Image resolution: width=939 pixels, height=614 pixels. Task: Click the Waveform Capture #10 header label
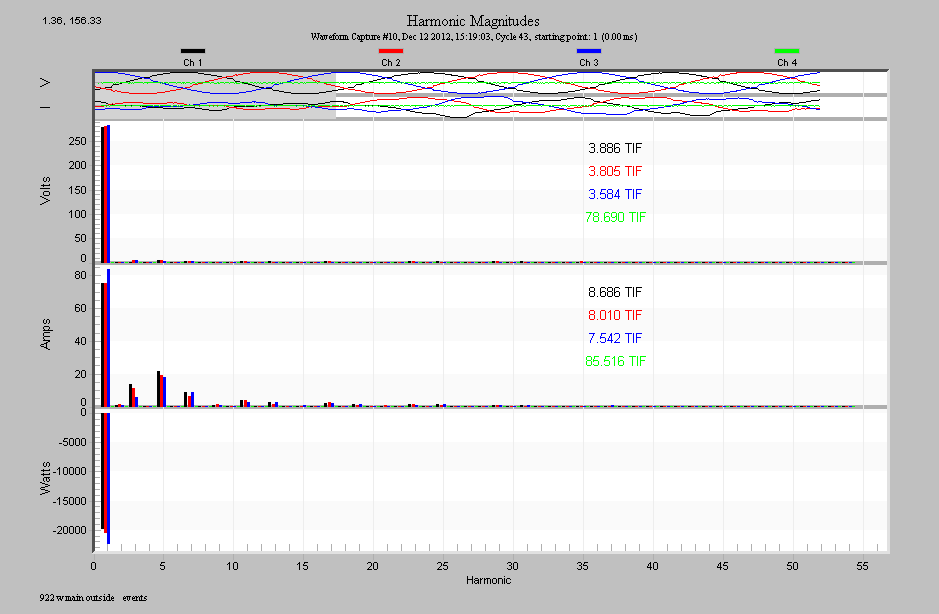tap(474, 35)
